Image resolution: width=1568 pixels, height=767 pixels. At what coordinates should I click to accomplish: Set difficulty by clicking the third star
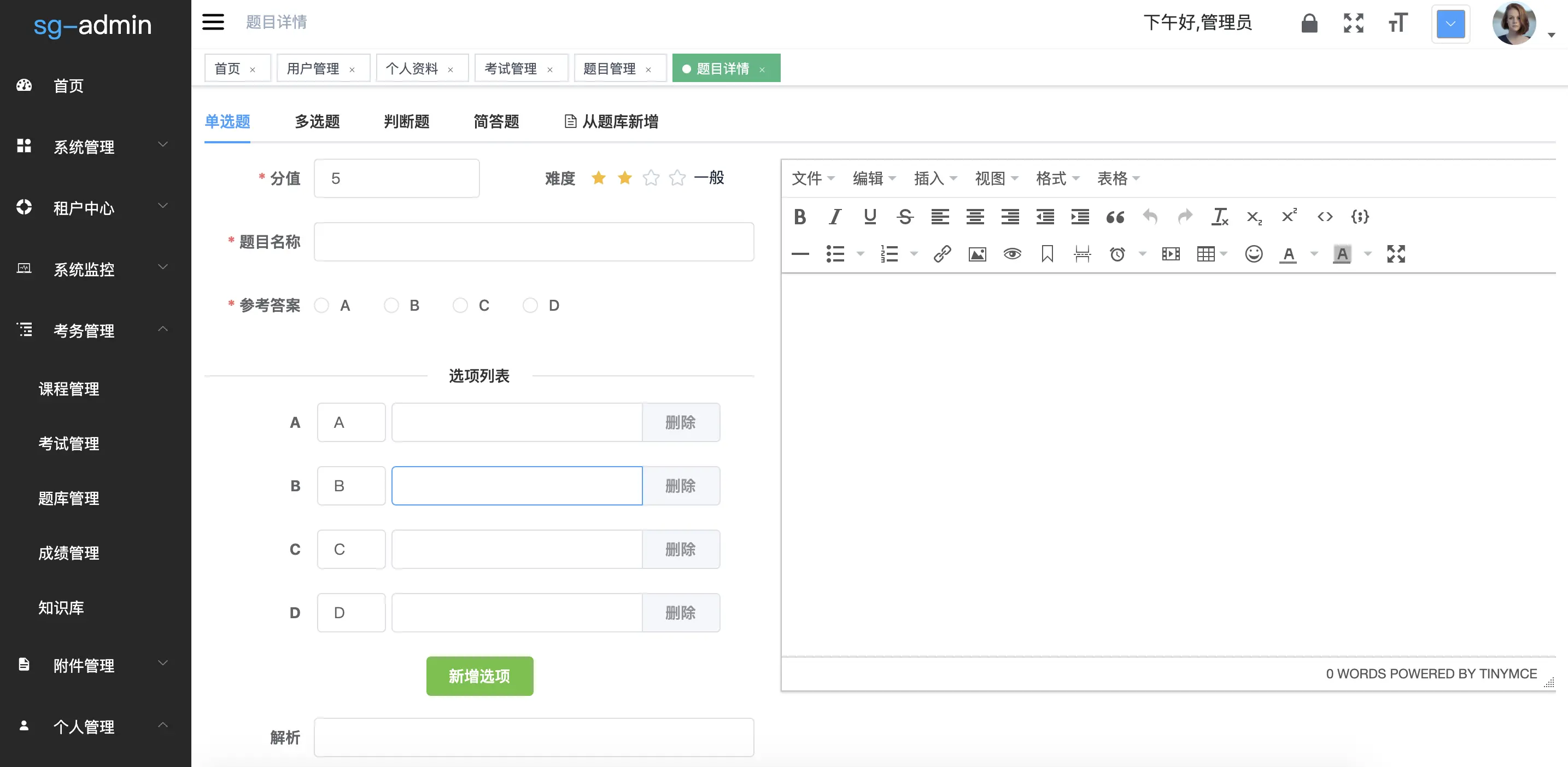tap(651, 178)
